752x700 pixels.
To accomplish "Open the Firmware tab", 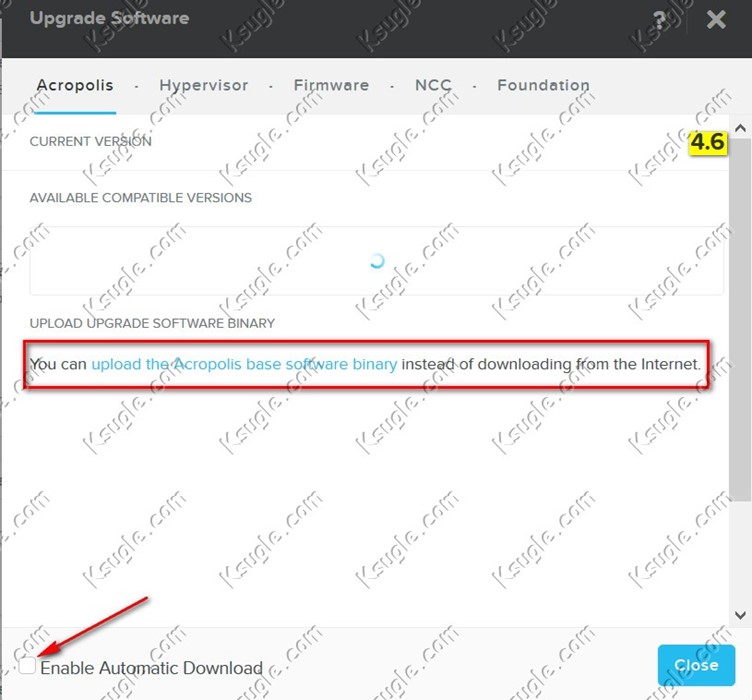I will click(331, 85).
